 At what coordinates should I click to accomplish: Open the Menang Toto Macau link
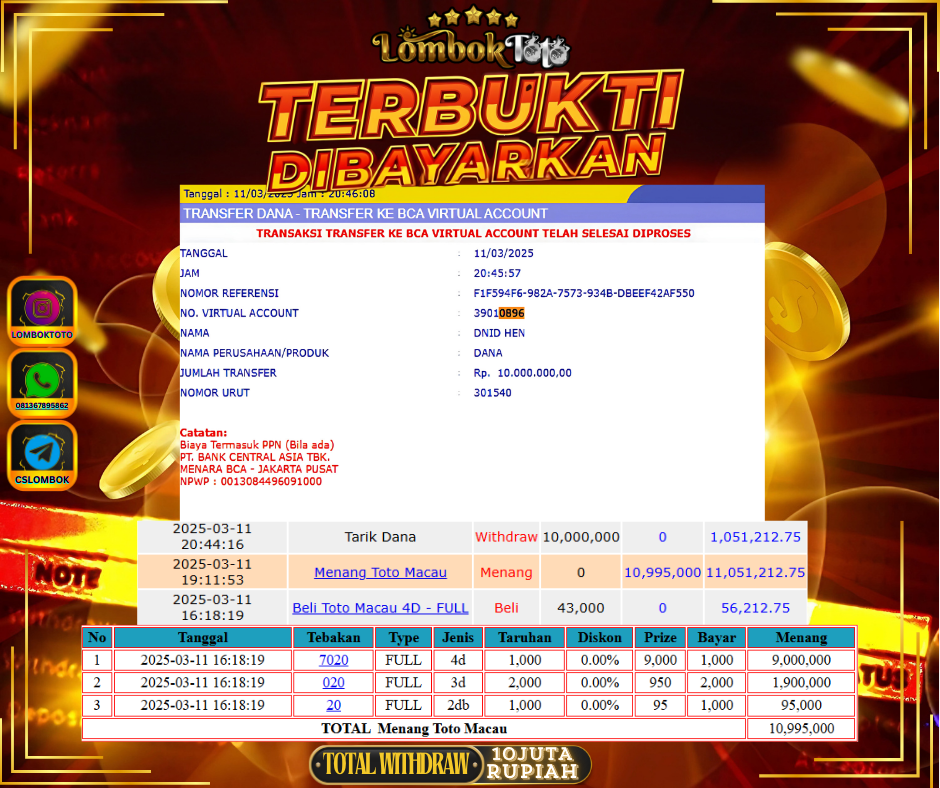pos(380,573)
